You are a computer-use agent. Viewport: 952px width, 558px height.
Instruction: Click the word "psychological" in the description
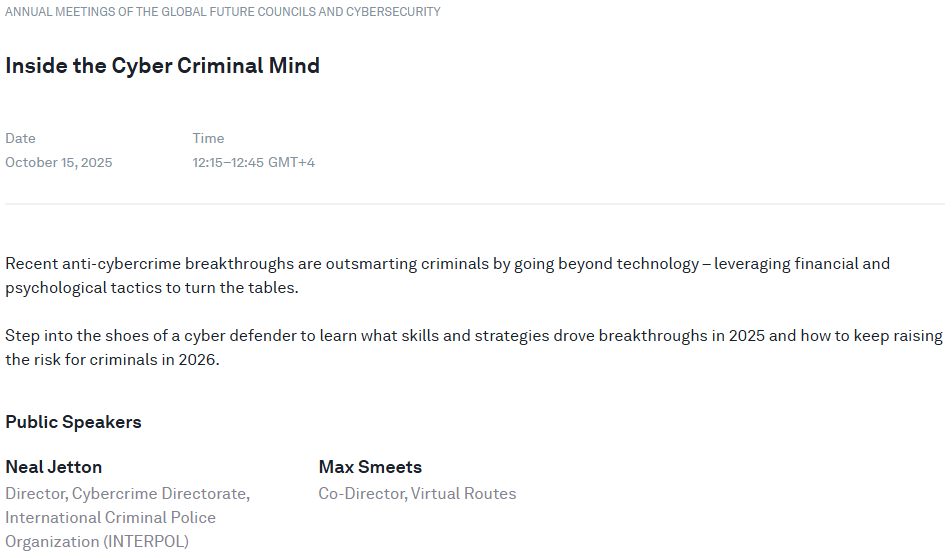53,288
